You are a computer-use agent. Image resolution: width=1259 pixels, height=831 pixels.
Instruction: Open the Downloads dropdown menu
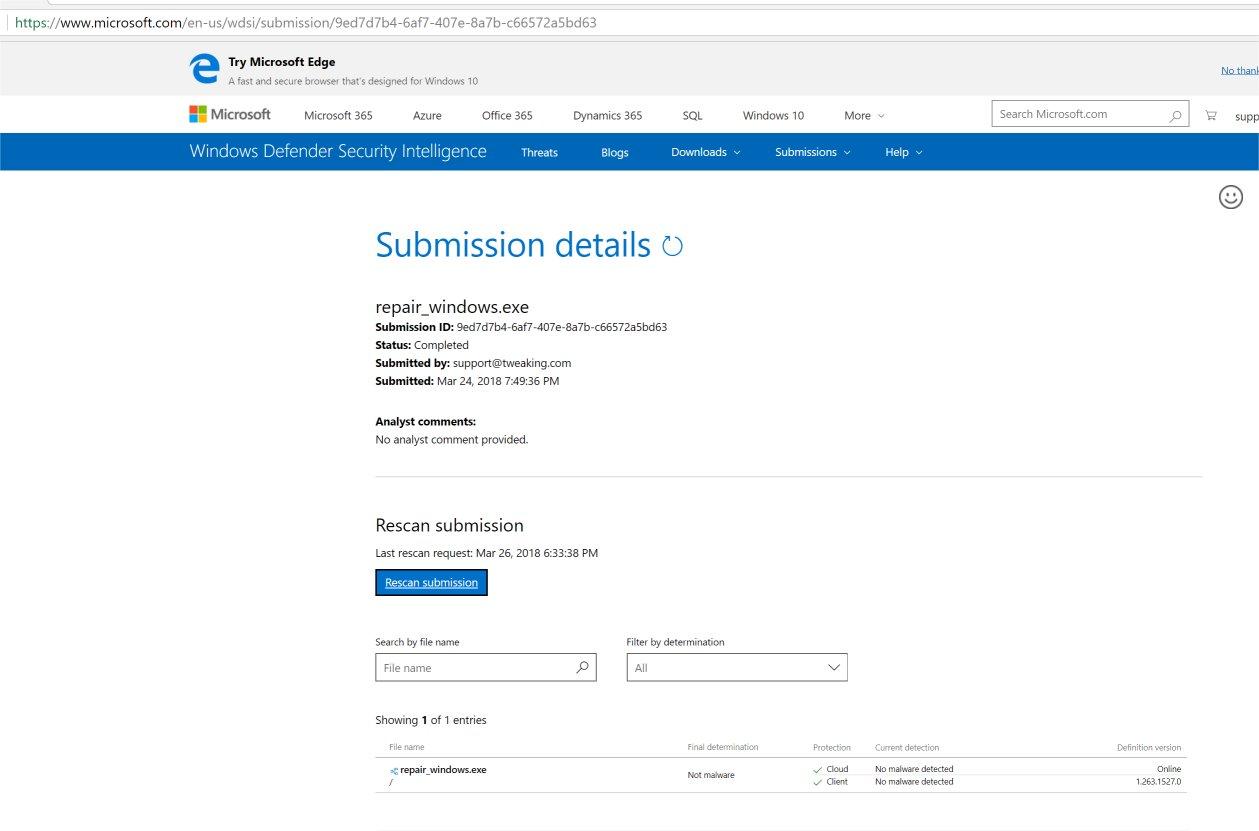(x=705, y=152)
